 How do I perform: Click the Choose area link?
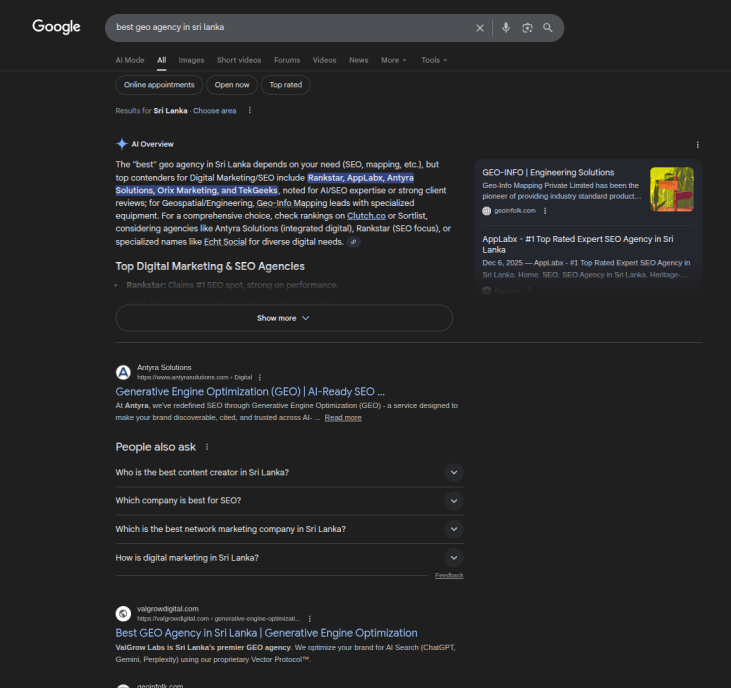pos(215,111)
